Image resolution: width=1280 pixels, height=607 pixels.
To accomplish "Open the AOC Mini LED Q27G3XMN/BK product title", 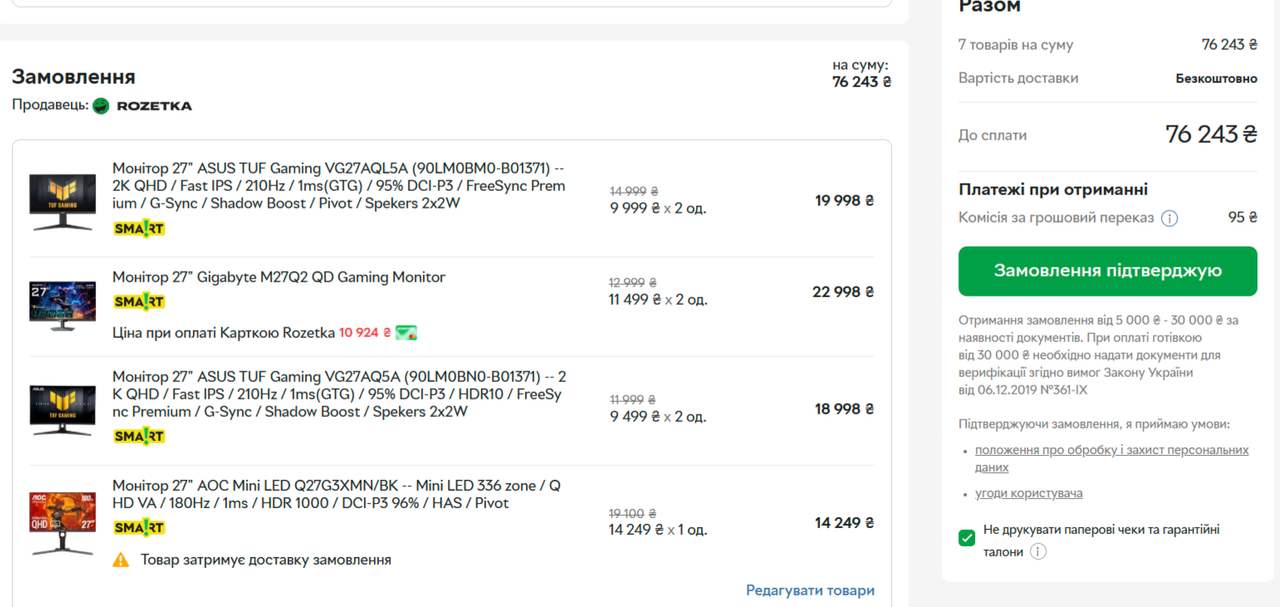I will [x=336, y=494].
